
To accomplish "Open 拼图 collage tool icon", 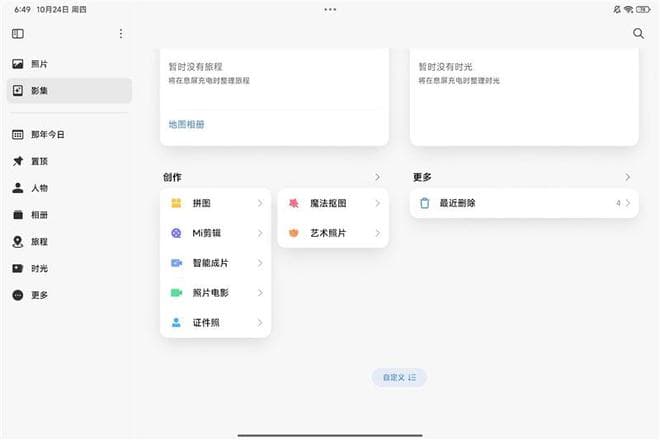I will [176, 203].
